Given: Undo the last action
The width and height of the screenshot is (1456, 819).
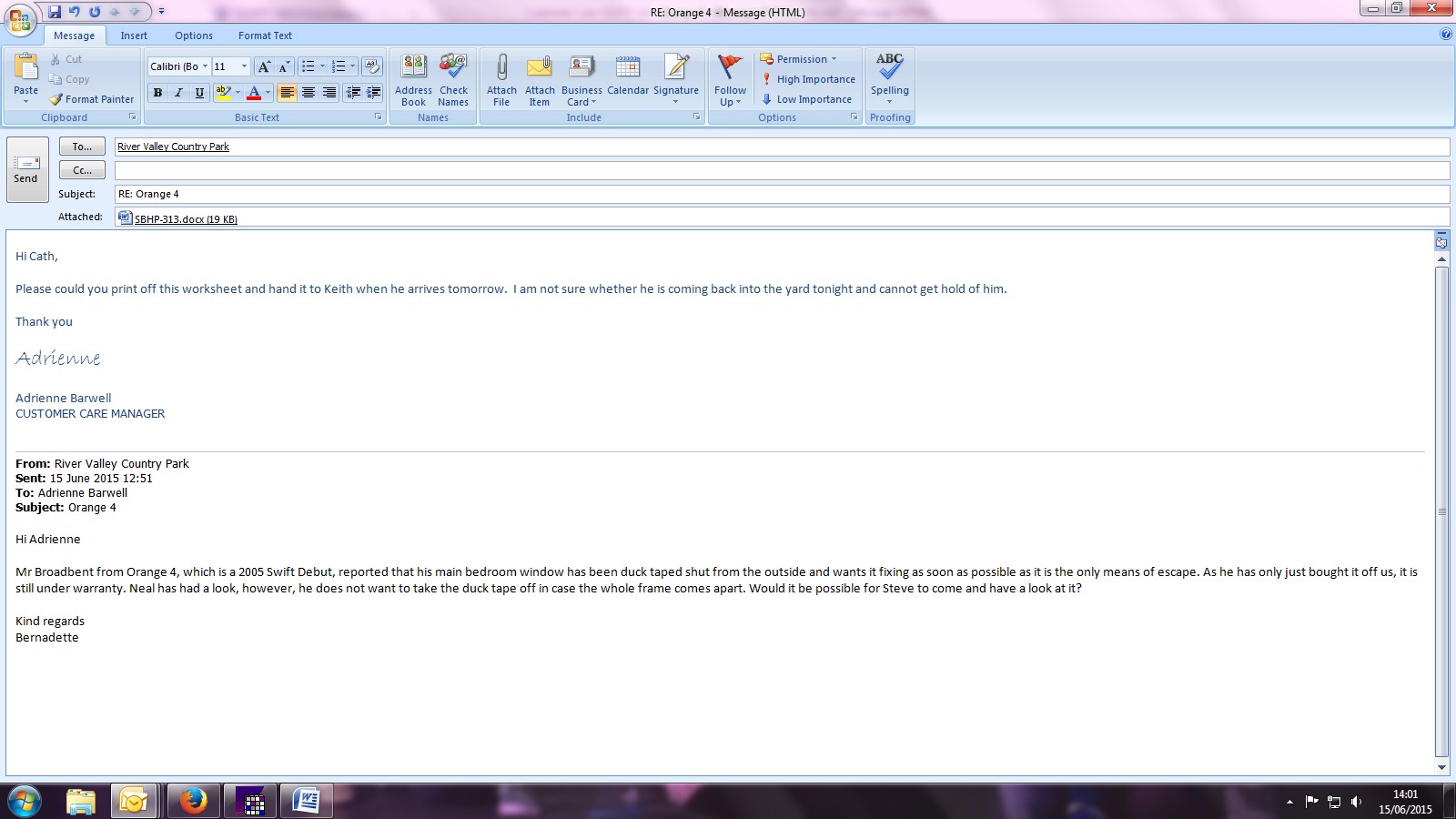Looking at the screenshot, I should pyautogui.click(x=75, y=12).
